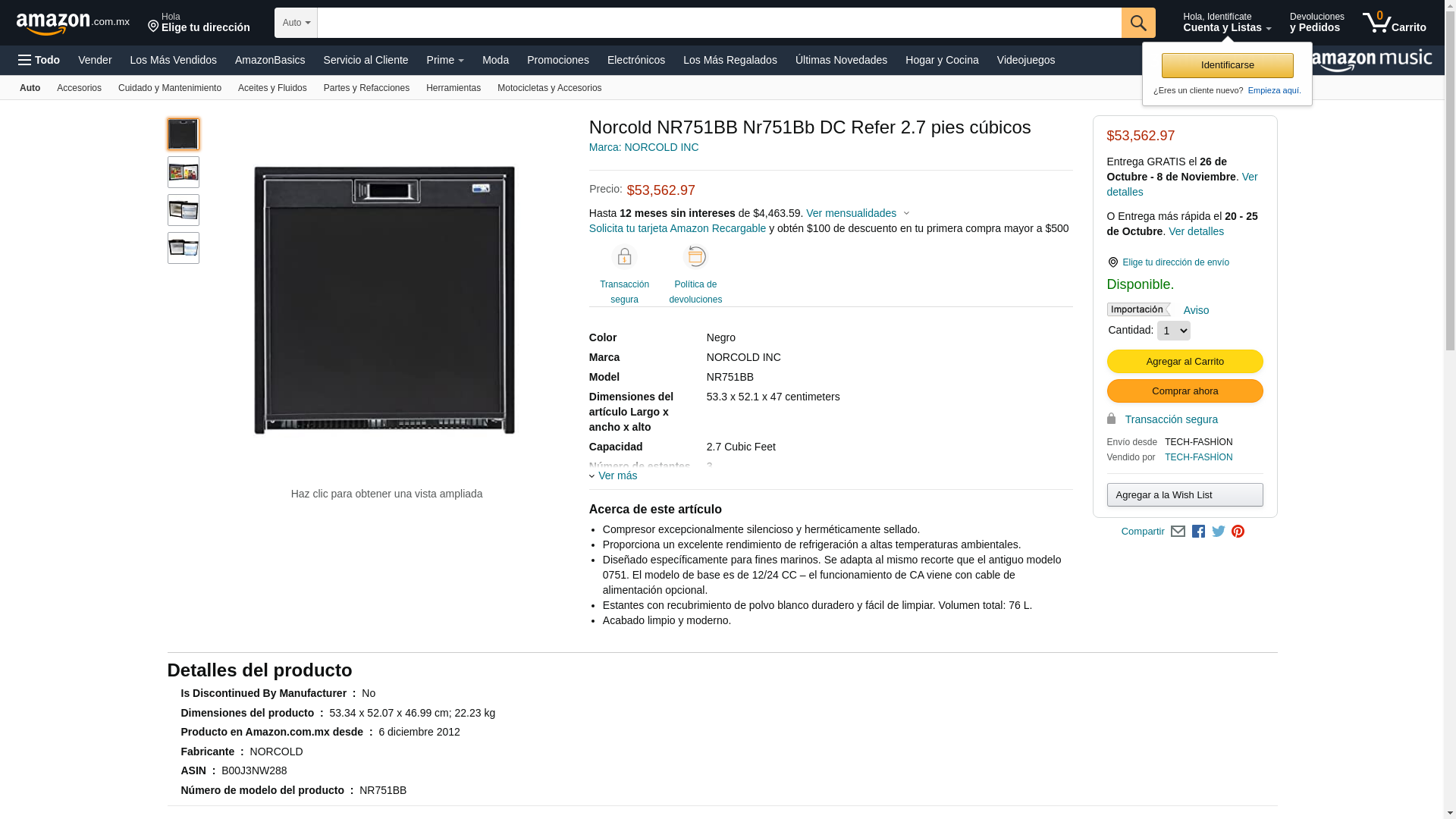Share product on Pinterest icon
The height and width of the screenshot is (819, 1456).
pos(1238,532)
